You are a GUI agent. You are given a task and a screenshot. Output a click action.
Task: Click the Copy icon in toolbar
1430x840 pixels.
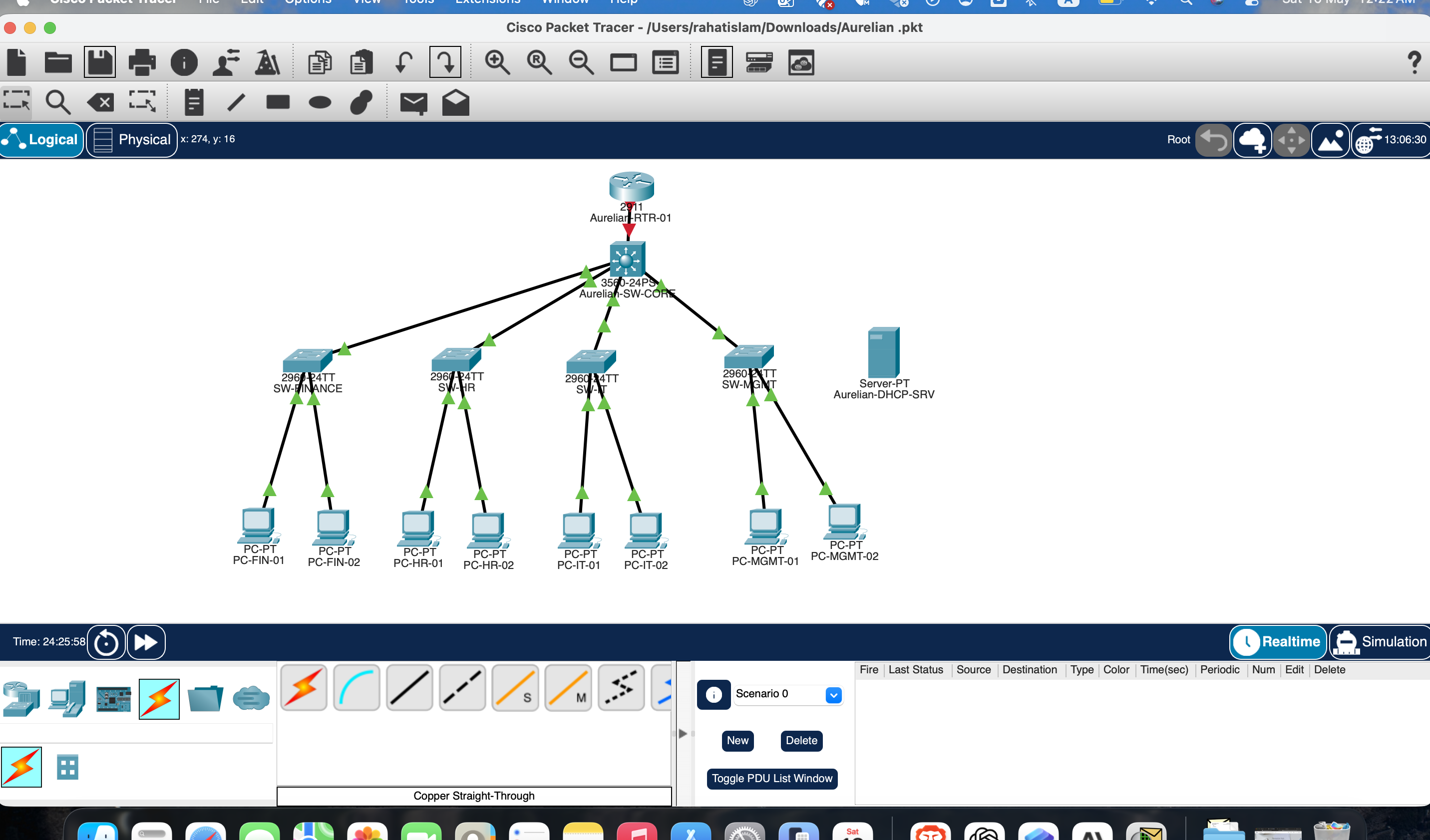pos(320,62)
